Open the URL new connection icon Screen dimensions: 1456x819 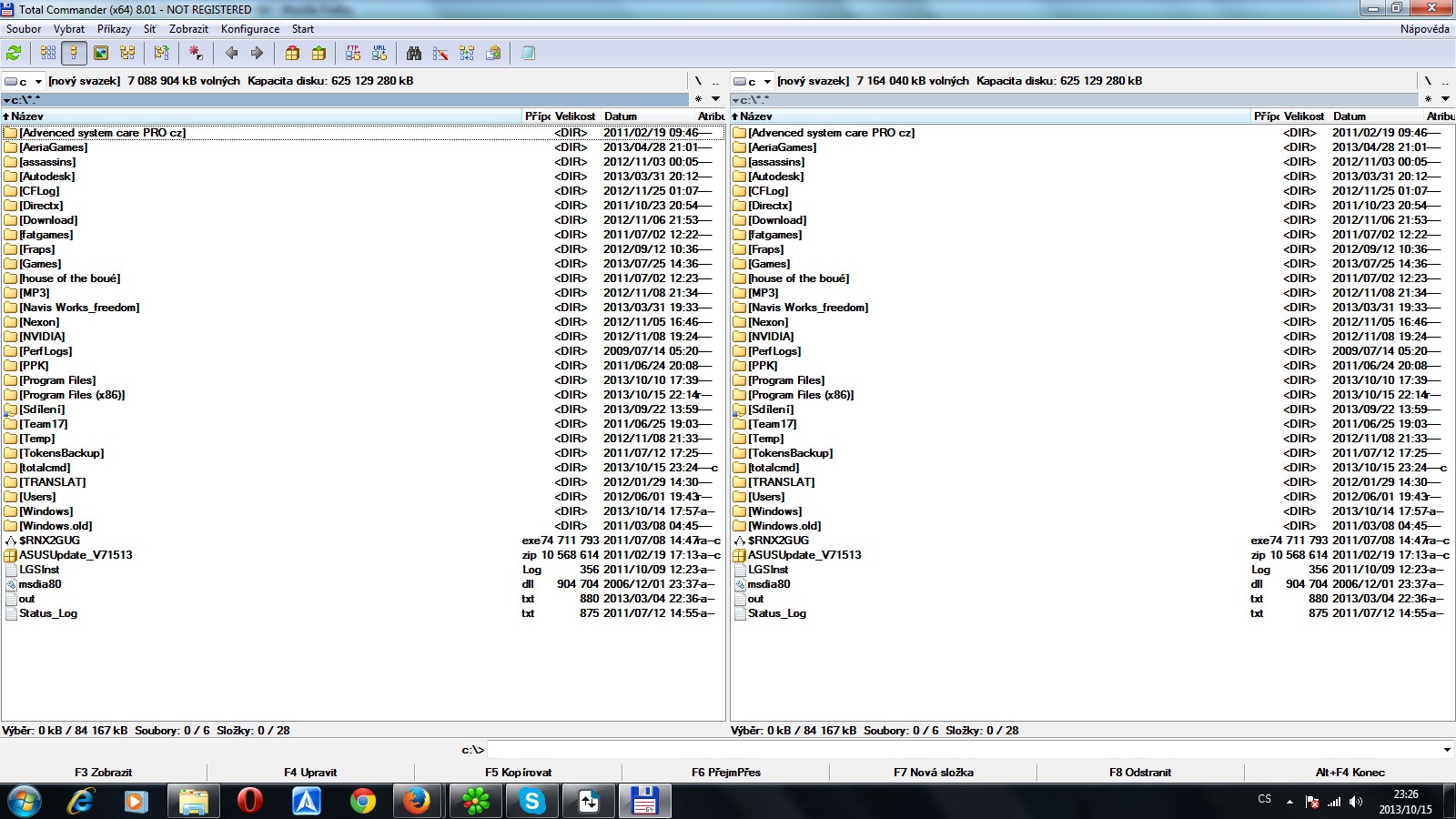pos(379,53)
